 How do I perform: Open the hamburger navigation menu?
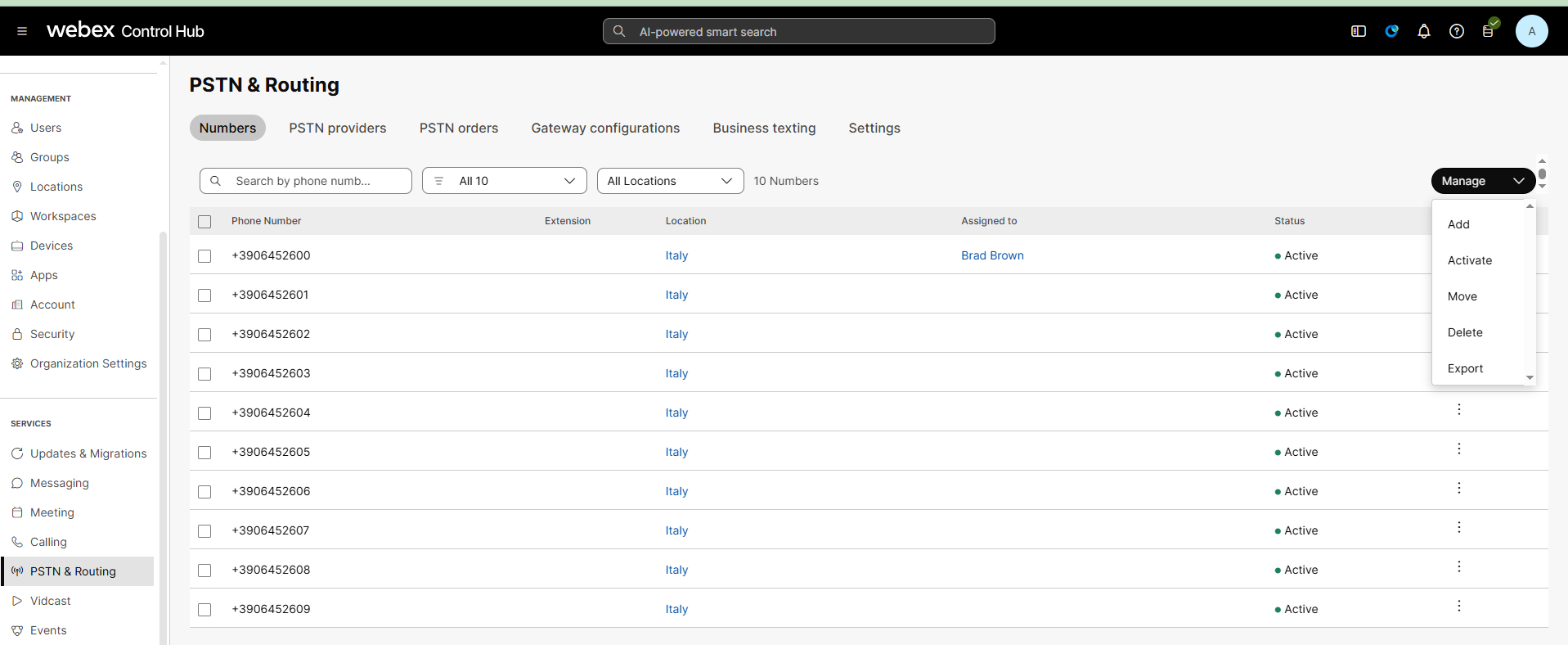tap(22, 31)
